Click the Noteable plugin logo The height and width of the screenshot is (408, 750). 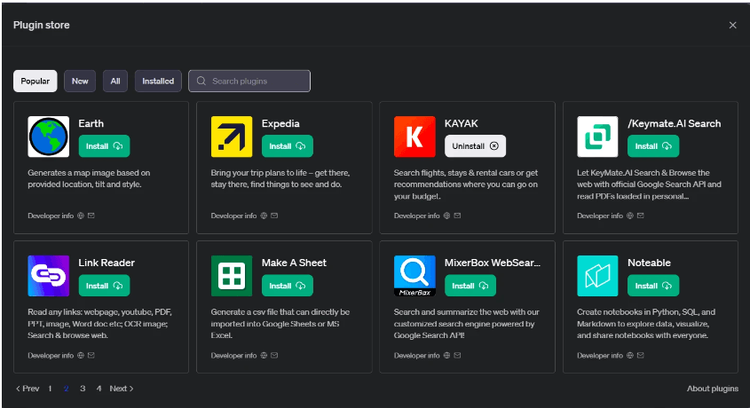click(x=597, y=276)
